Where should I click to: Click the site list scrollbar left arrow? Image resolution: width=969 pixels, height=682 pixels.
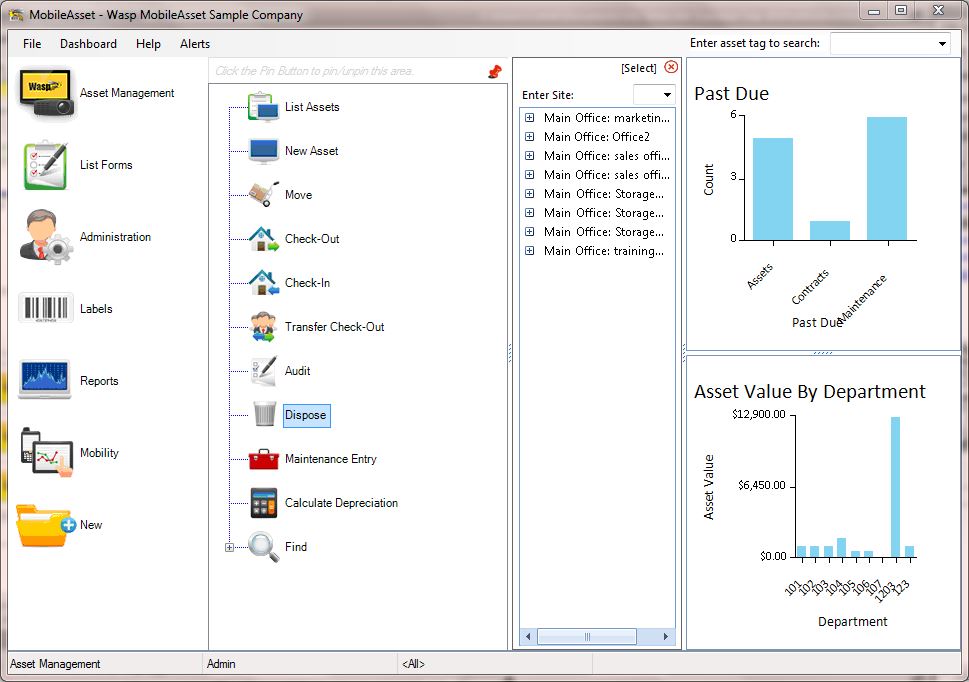pos(528,636)
